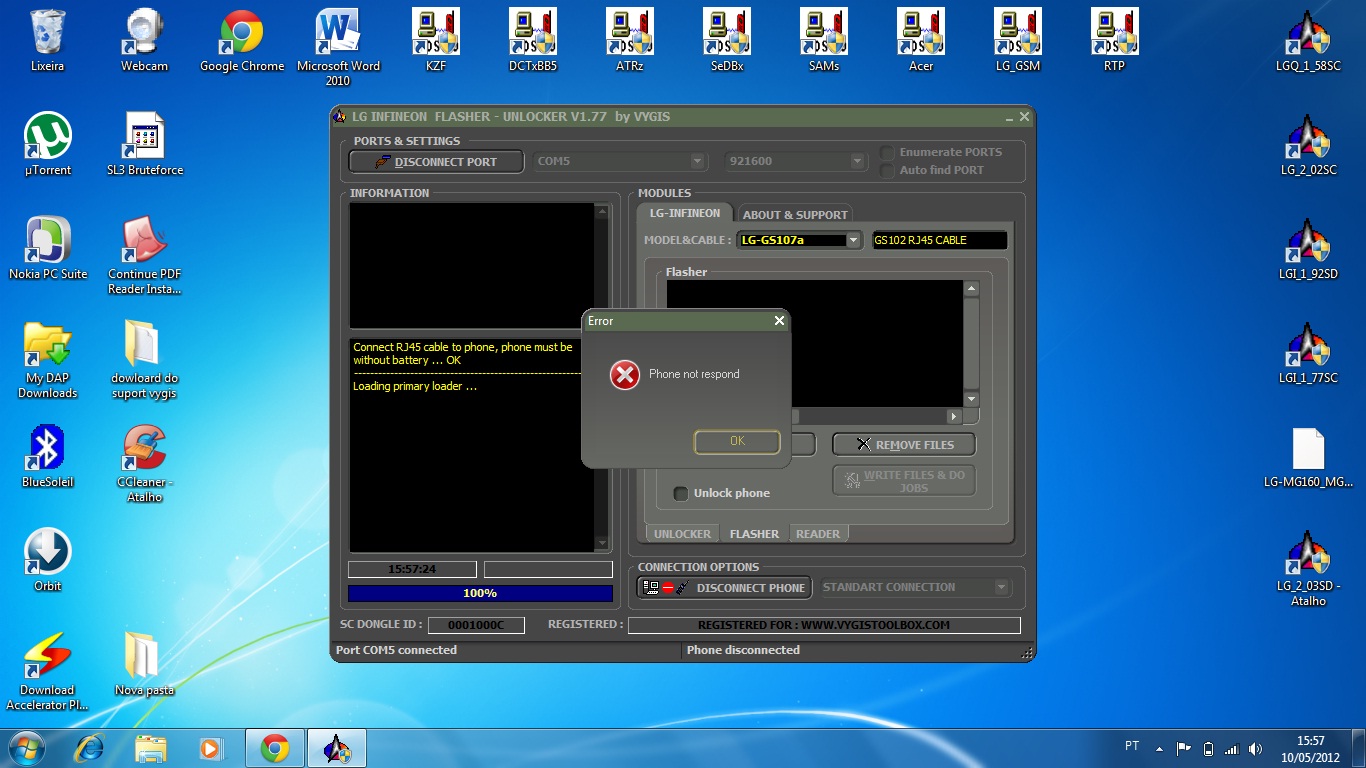Click the SC DONGLE ID field

[476, 625]
